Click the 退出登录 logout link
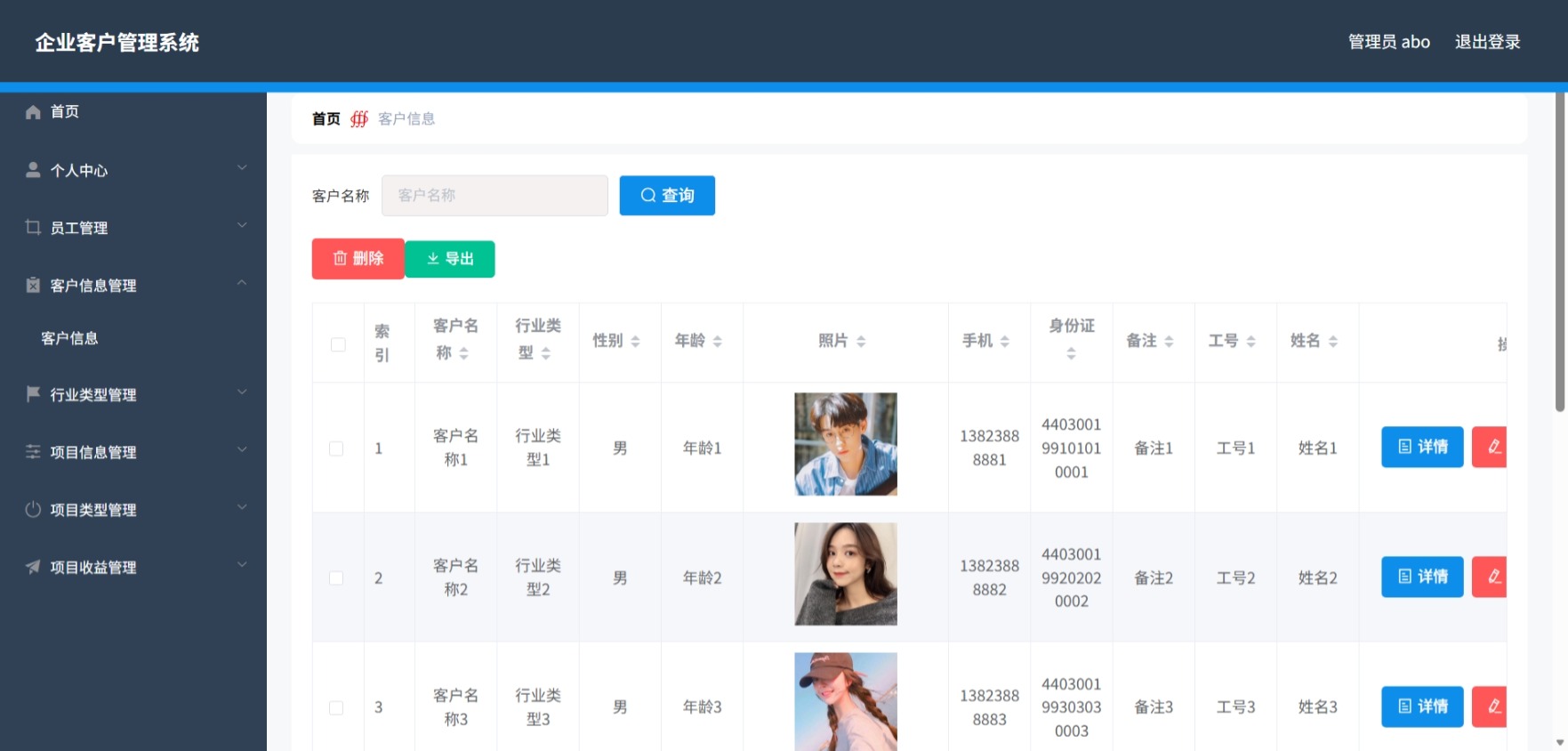1568x751 pixels. pos(1487,42)
